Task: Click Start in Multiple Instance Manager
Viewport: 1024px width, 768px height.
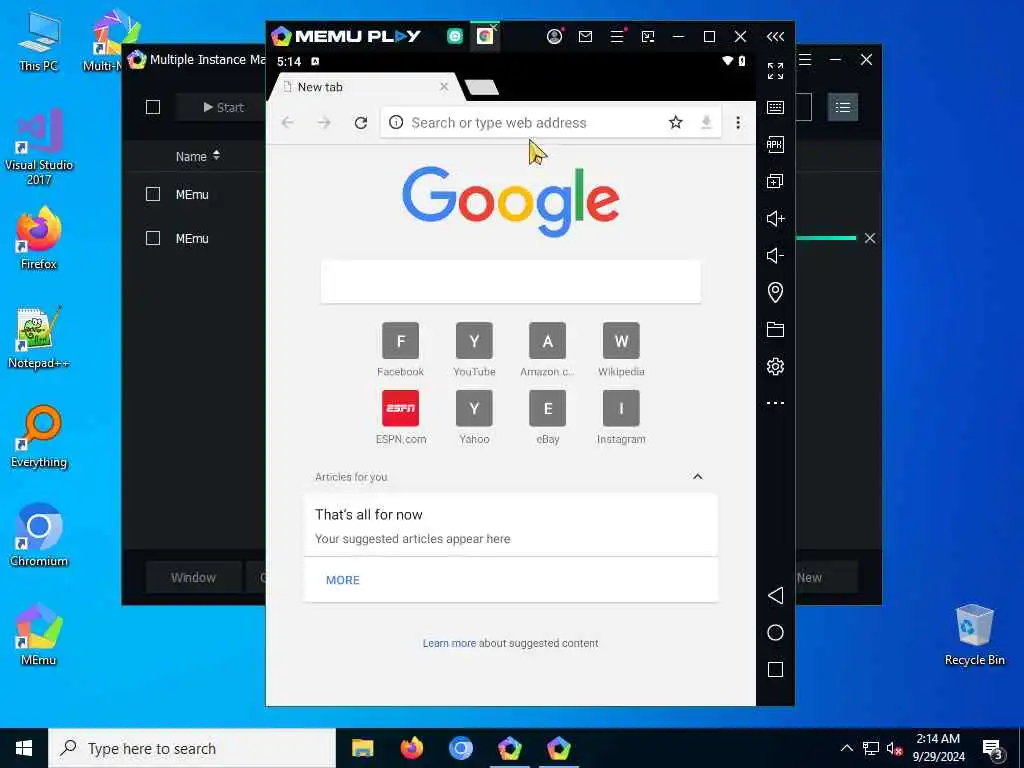Action: (223, 107)
